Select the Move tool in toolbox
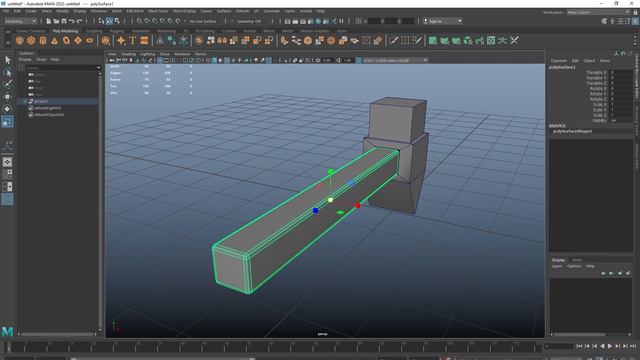The width and height of the screenshot is (640, 360). (x=7, y=97)
